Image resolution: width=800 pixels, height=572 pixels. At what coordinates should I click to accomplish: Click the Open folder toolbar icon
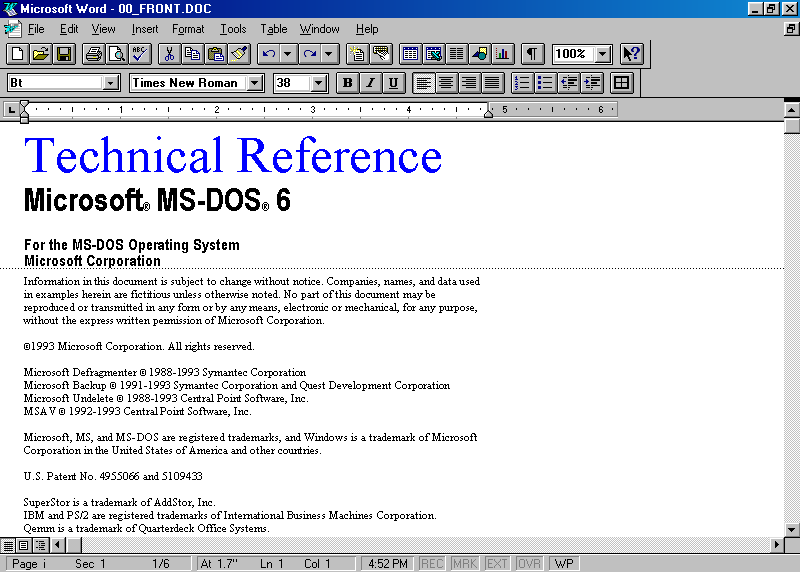(x=41, y=54)
